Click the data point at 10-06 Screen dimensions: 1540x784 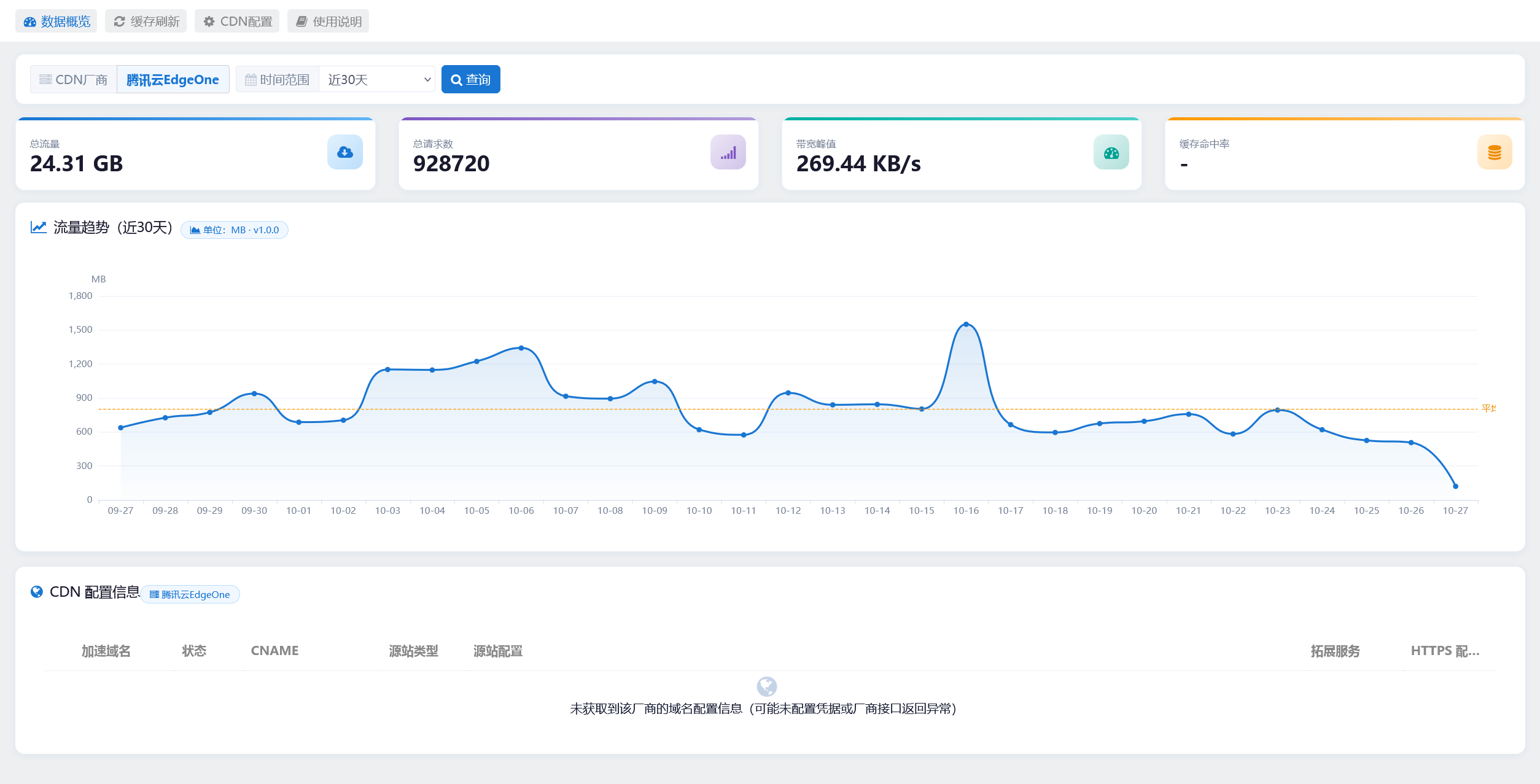(x=521, y=348)
